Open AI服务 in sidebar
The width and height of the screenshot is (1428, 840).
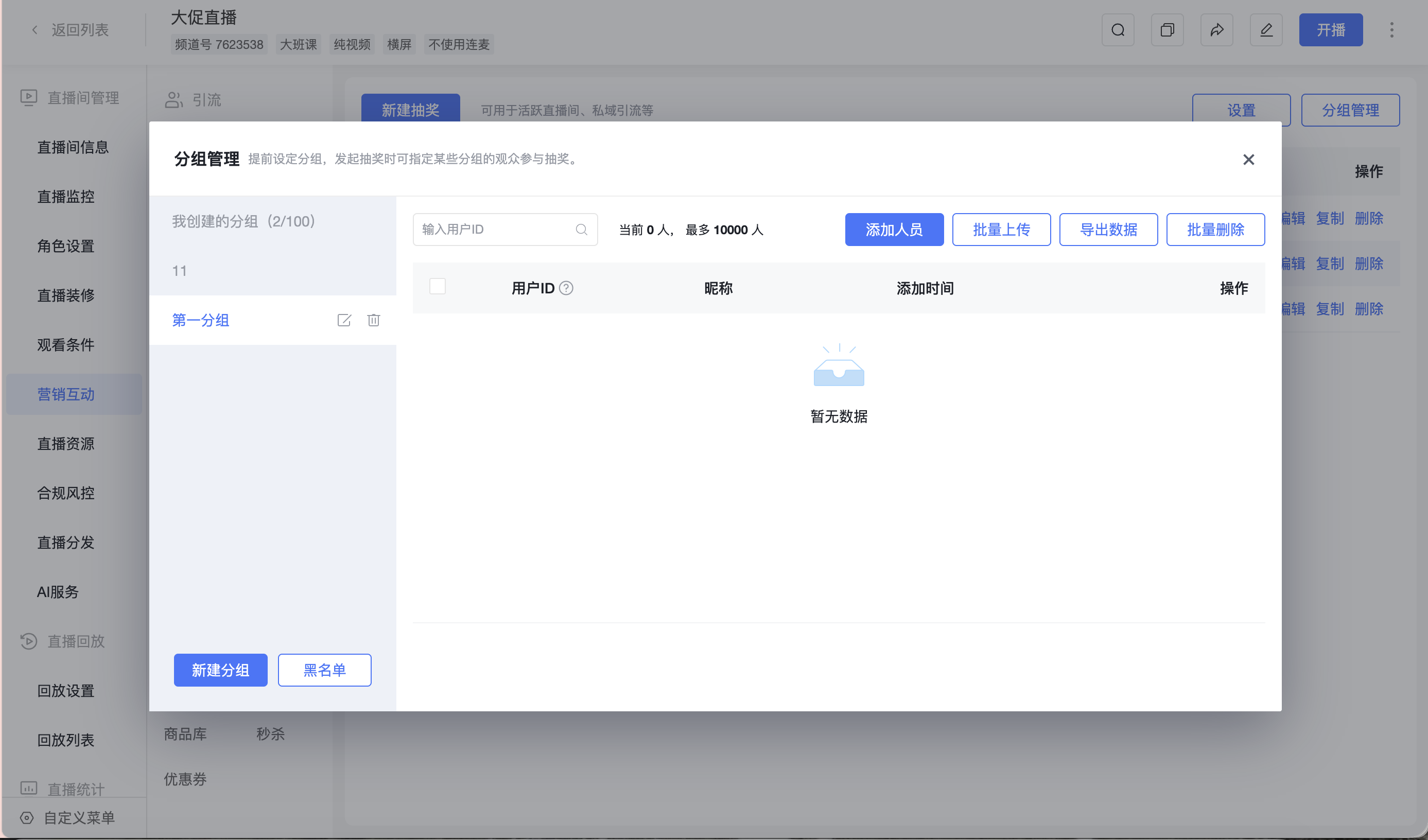point(58,592)
